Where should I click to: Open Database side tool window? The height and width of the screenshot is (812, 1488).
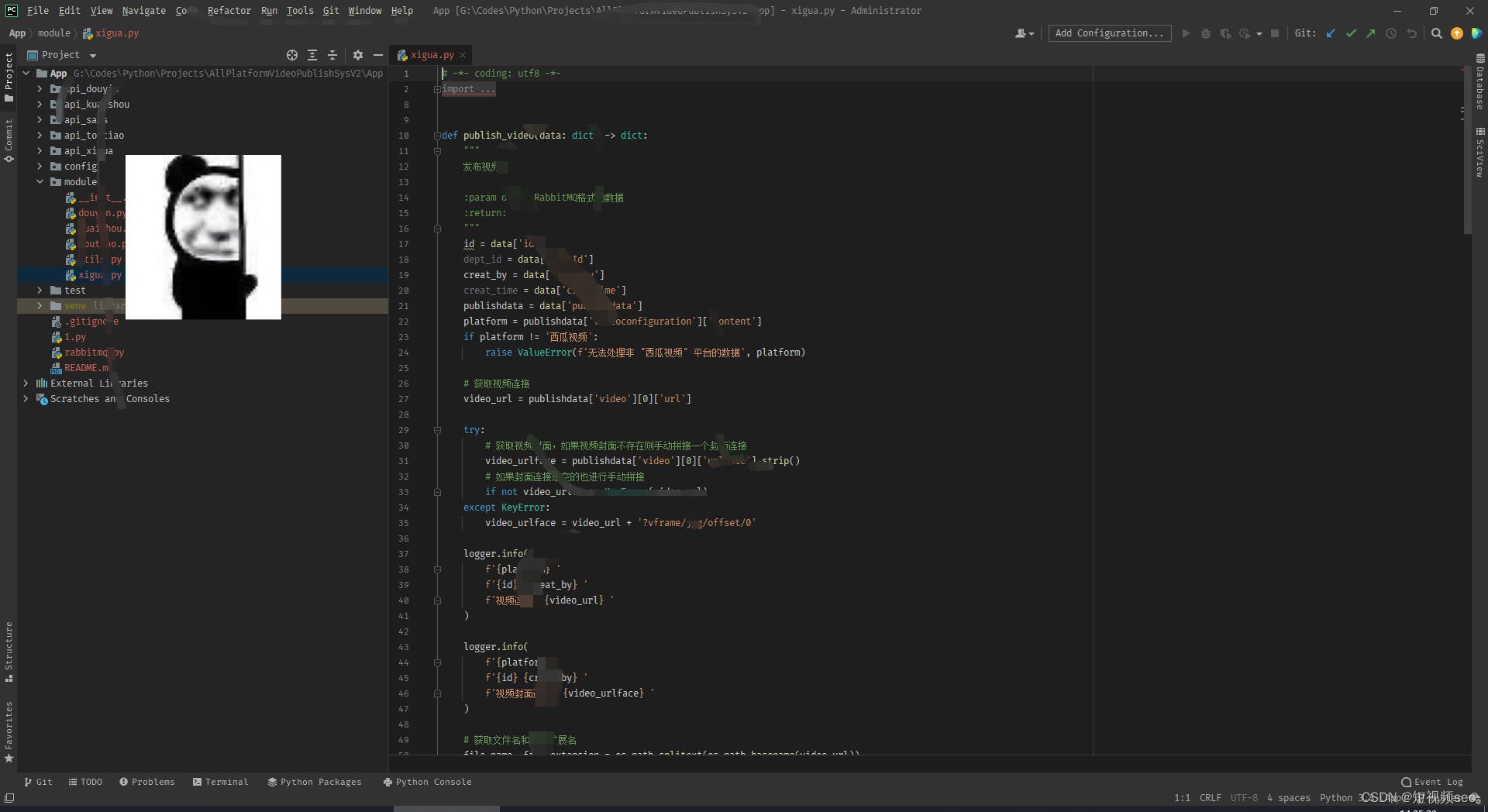[x=1479, y=81]
